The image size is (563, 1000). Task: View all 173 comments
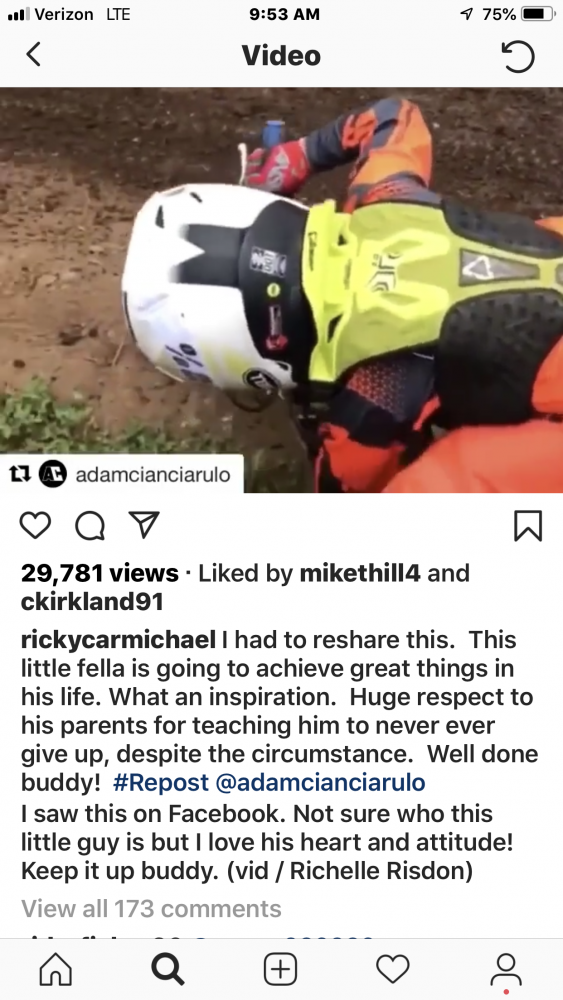tap(151, 908)
